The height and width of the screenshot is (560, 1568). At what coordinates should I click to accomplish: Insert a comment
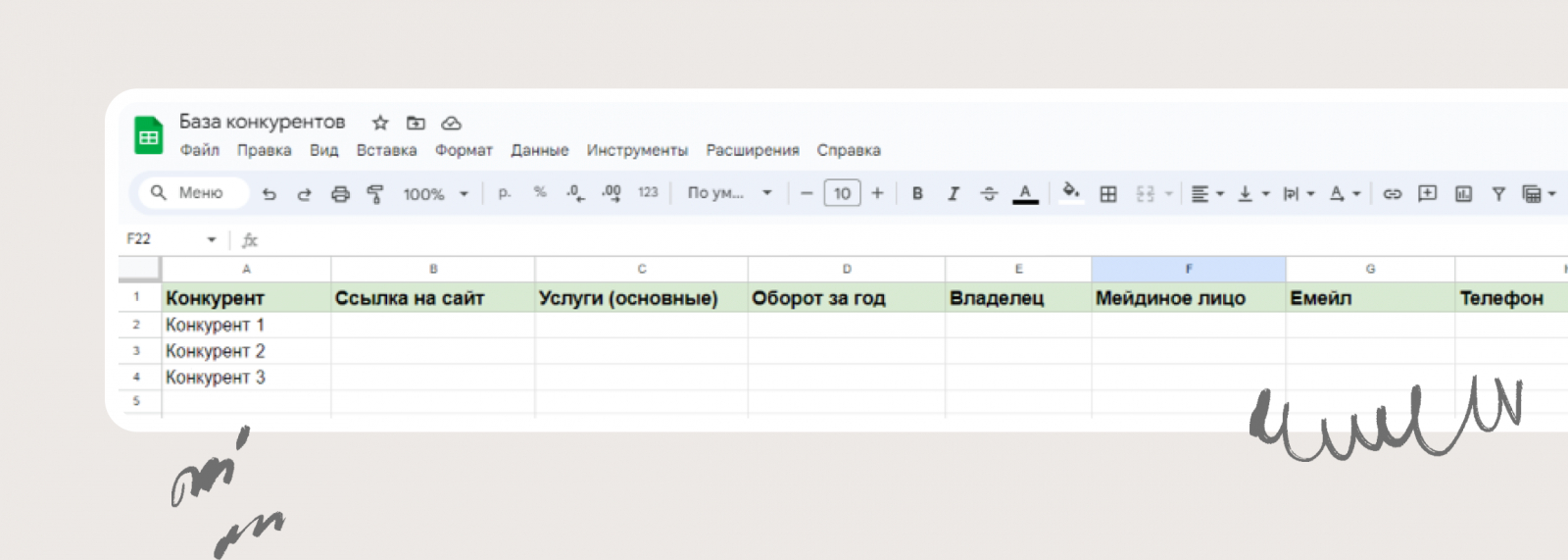[1428, 193]
